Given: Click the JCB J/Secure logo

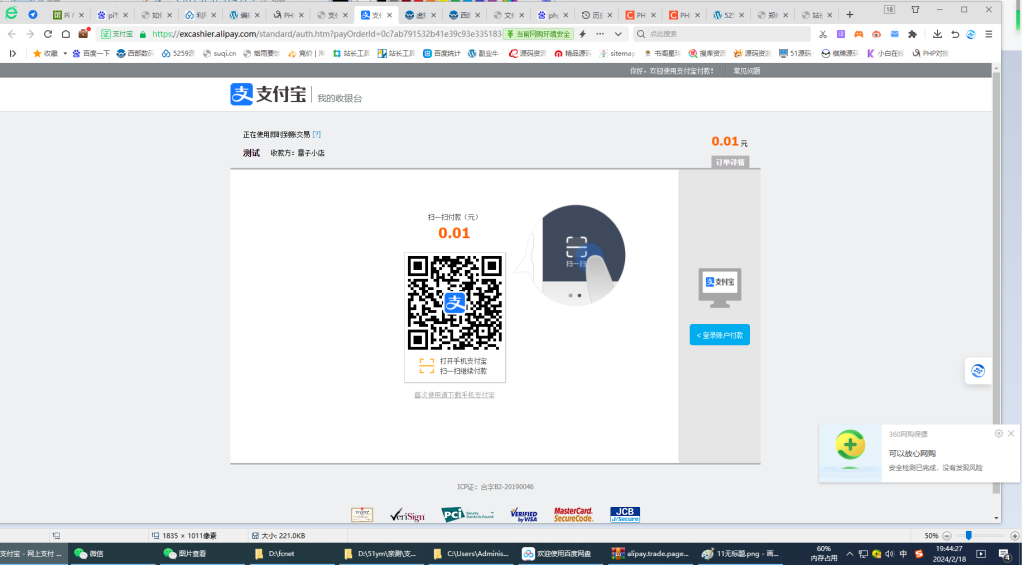Looking at the screenshot, I should coord(625,515).
